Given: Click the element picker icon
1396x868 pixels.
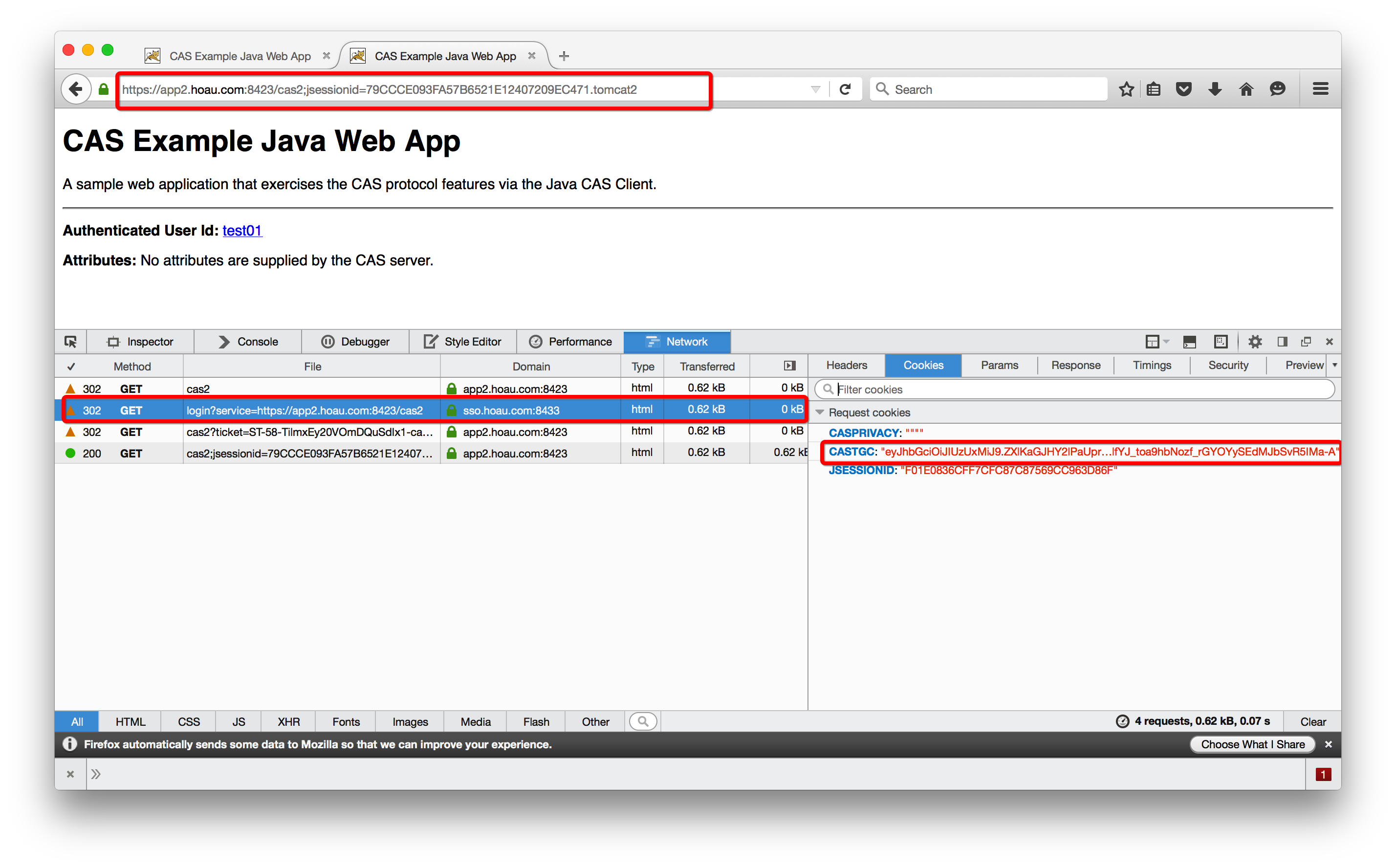Looking at the screenshot, I should click(70, 342).
